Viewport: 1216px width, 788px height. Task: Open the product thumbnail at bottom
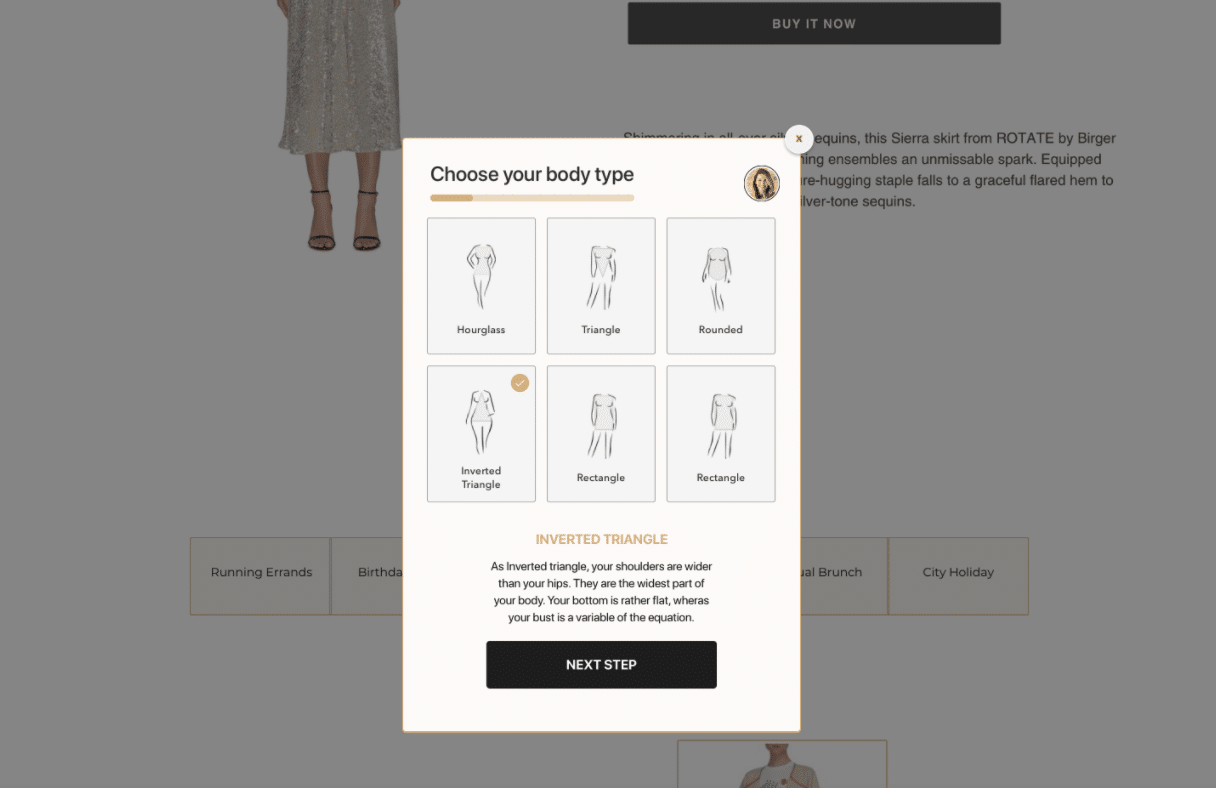782,764
